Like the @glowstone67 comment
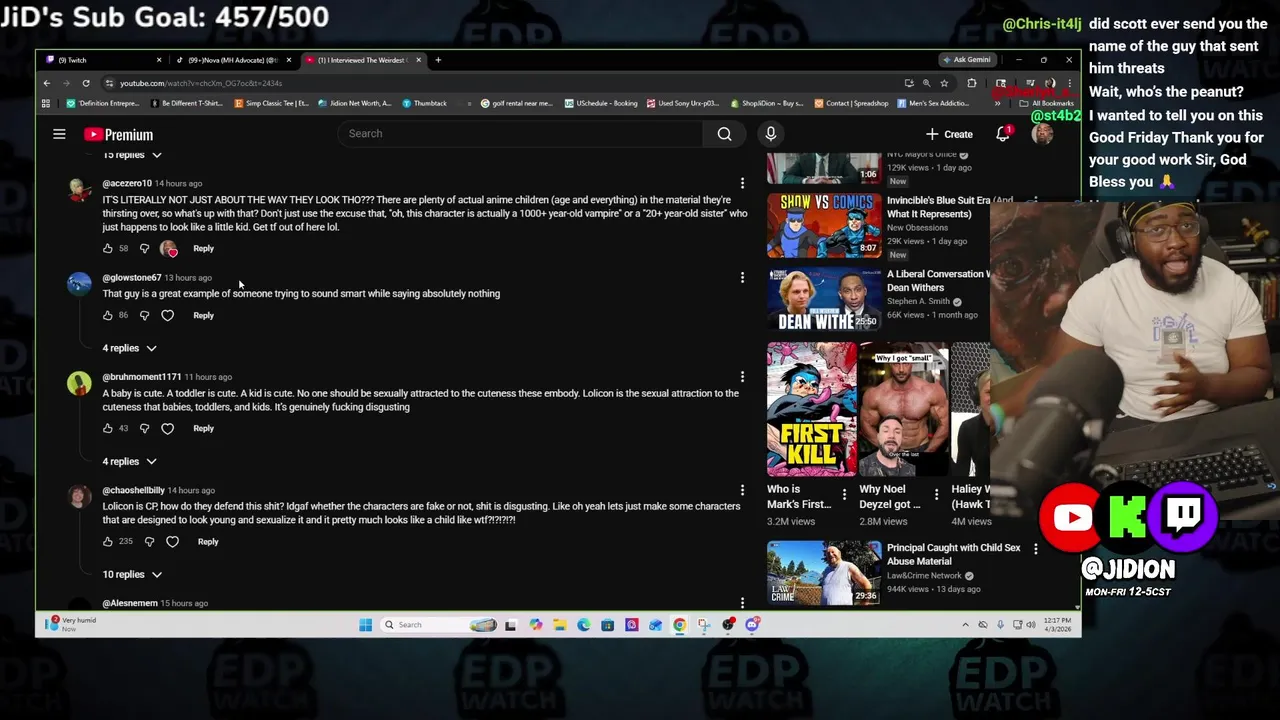 tap(108, 315)
